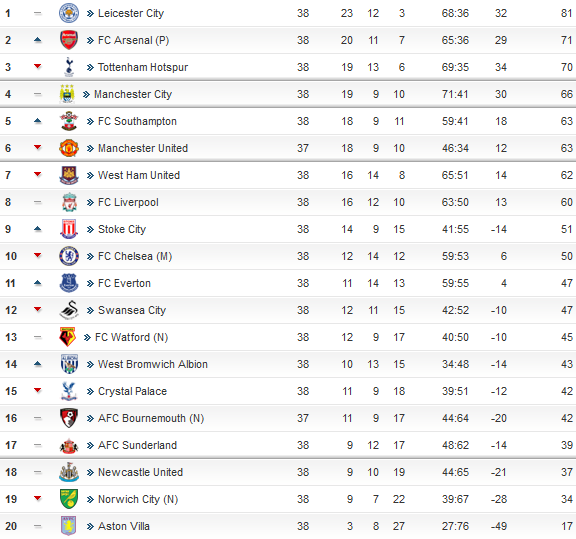576x539 pixels.
Task: Click the Swansea City swan crest
Action: click(69, 310)
